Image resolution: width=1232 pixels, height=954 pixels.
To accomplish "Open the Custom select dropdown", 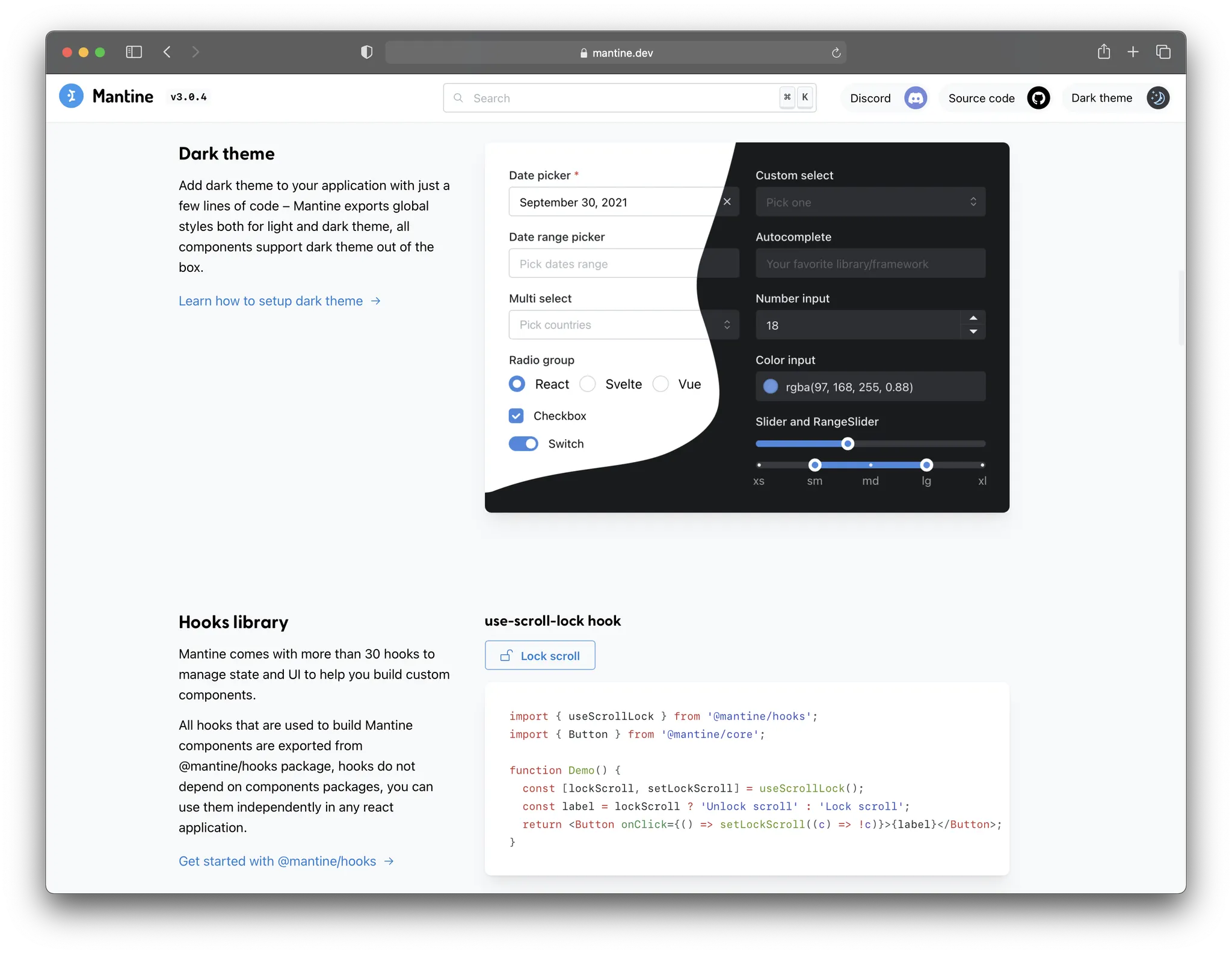I will [x=870, y=202].
